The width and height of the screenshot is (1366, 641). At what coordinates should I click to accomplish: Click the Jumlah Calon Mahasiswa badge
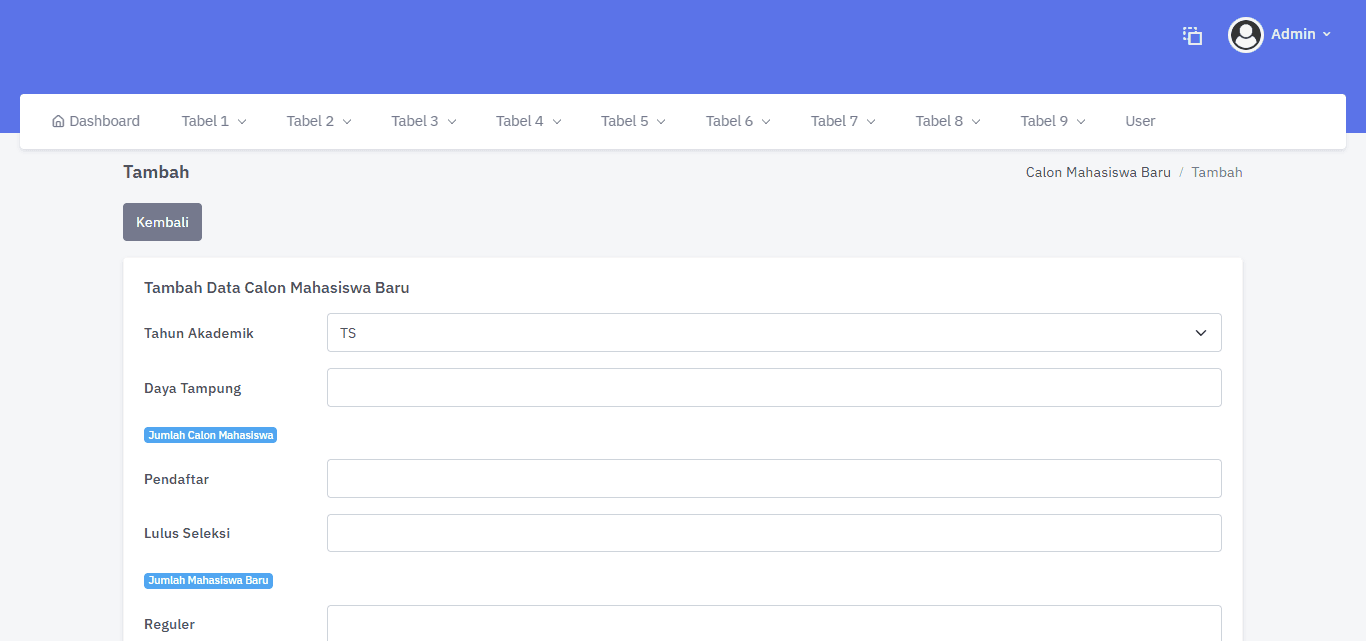pyautogui.click(x=210, y=435)
